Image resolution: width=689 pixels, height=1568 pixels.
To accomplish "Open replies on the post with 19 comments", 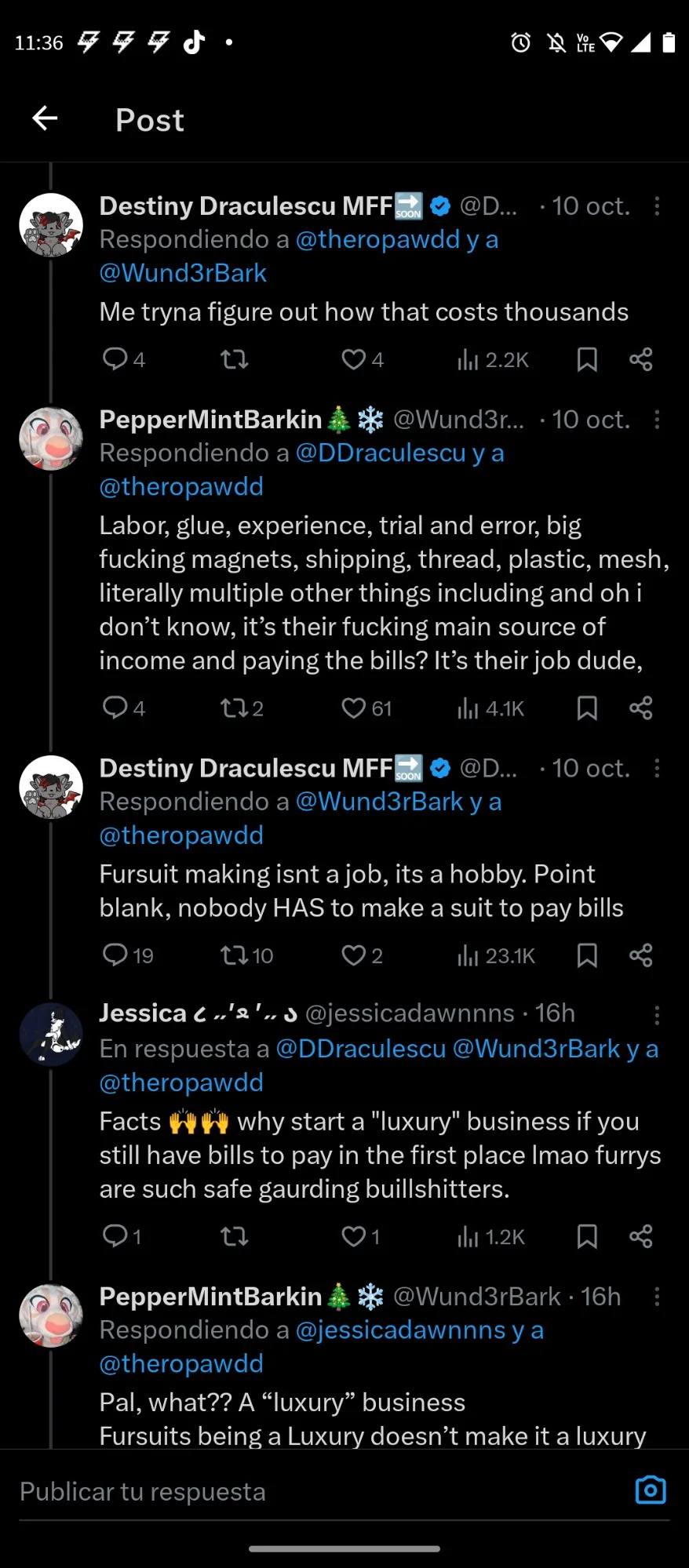I will [115, 955].
